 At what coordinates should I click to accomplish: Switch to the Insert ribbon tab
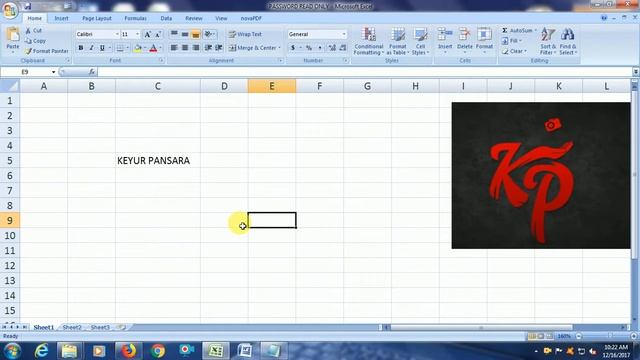tap(61, 18)
